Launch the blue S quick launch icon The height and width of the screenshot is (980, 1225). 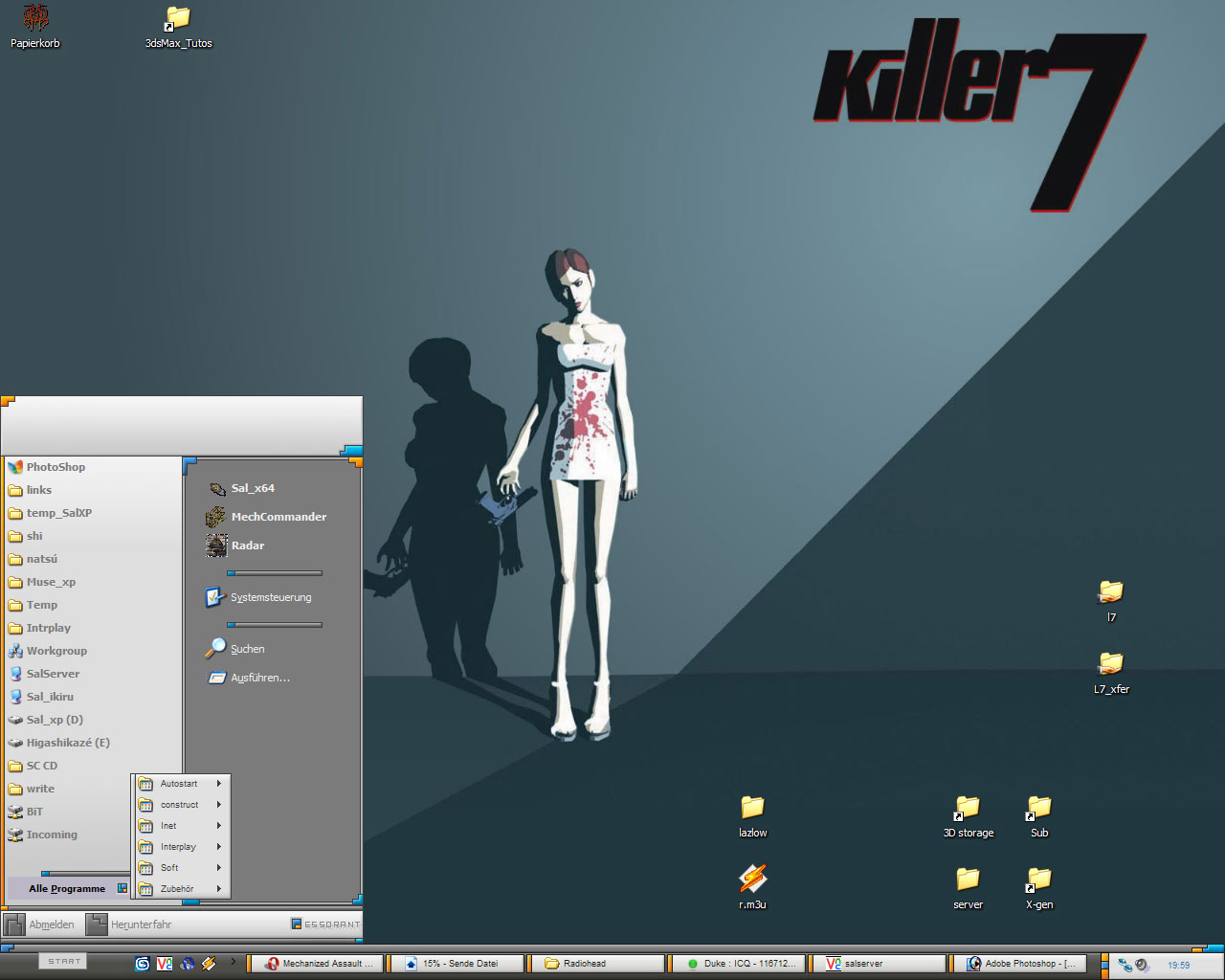click(143, 964)
